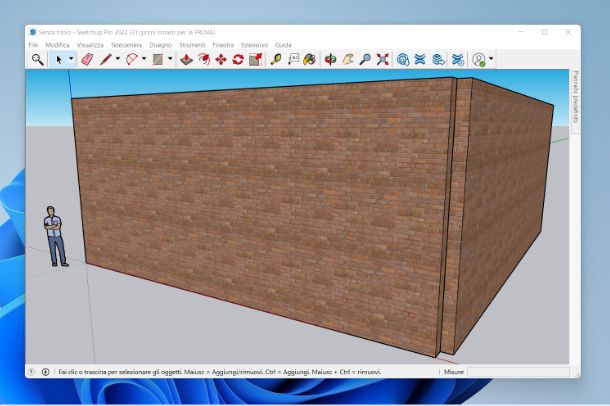Select the Arc drawing tool
The height and width of the screenshot is (406, 610).
coord(132,60)
